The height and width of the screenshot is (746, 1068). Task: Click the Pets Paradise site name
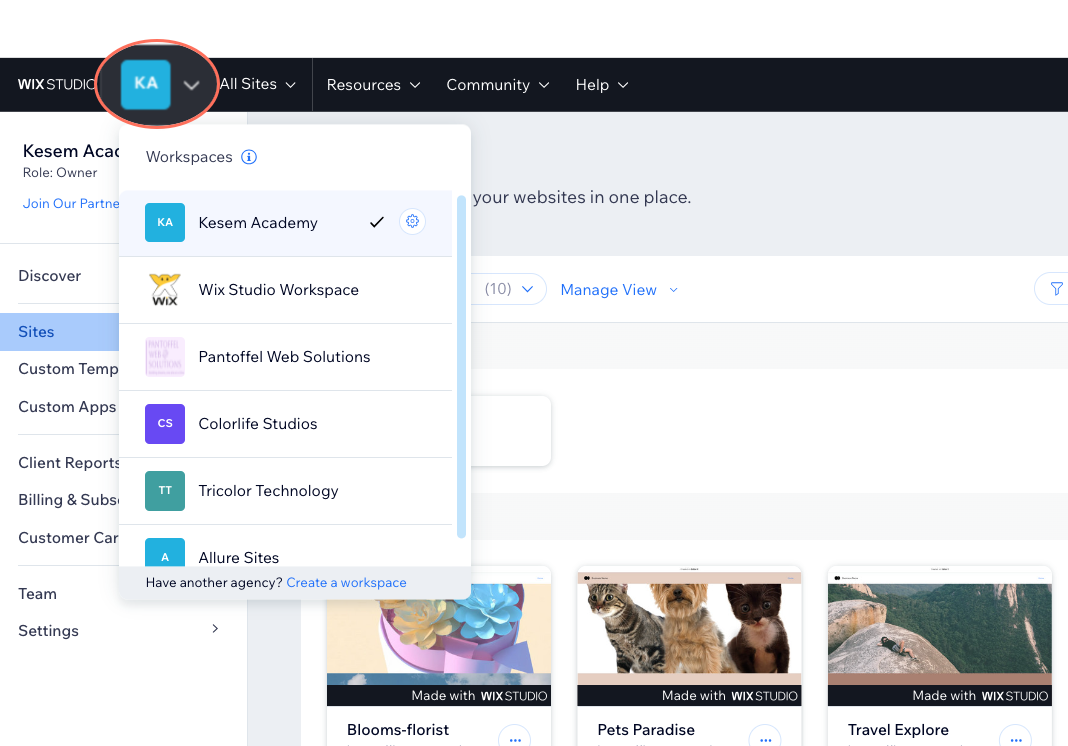coord(646,730)
